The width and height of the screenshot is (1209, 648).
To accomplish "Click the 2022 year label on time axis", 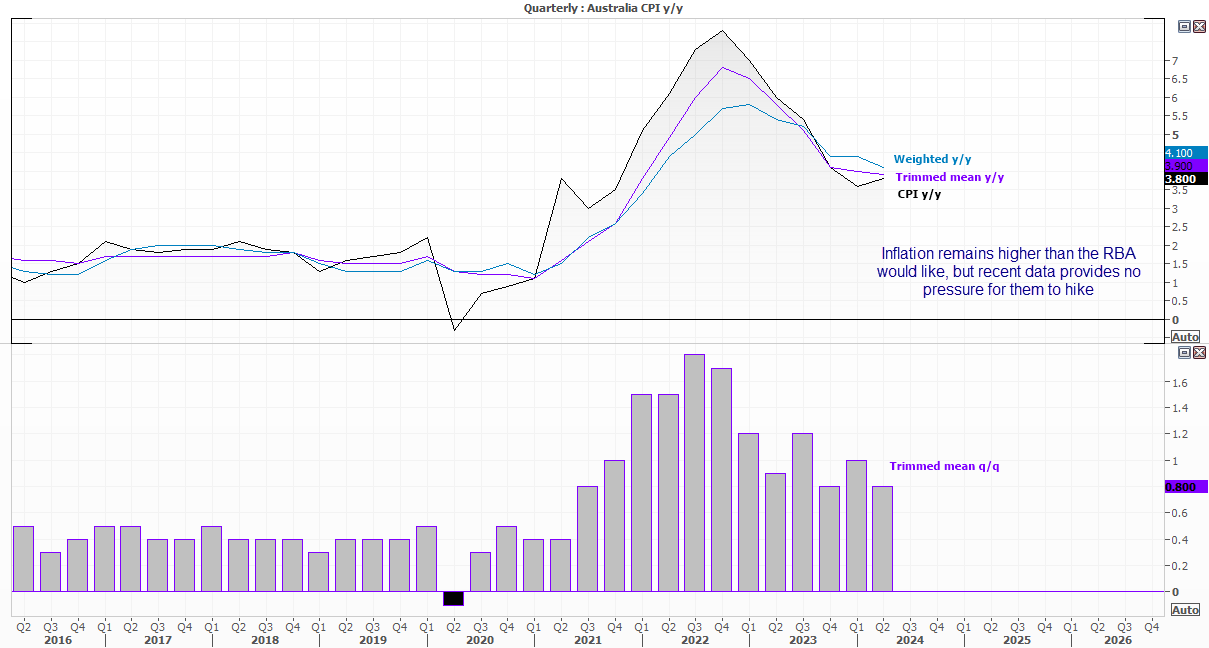I will [694, 640].
